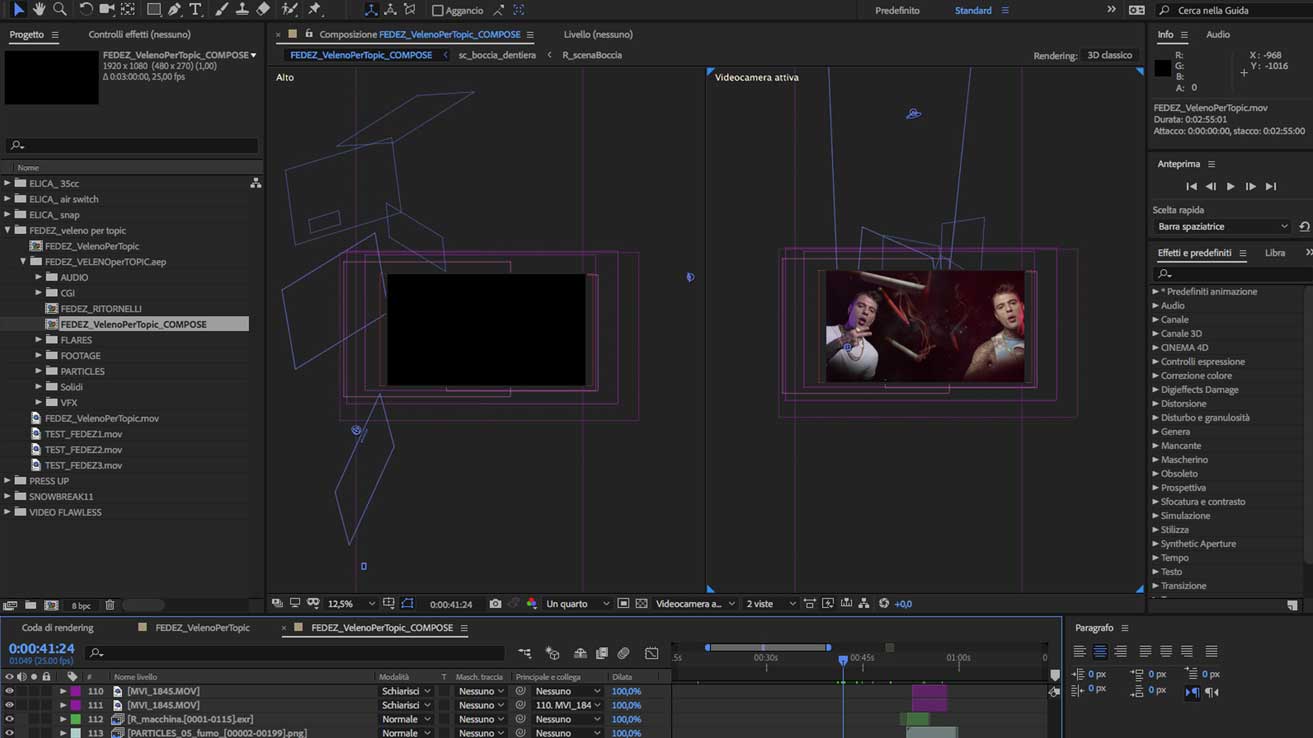Open Modalità dropdown of layer 112

(406, 719)
